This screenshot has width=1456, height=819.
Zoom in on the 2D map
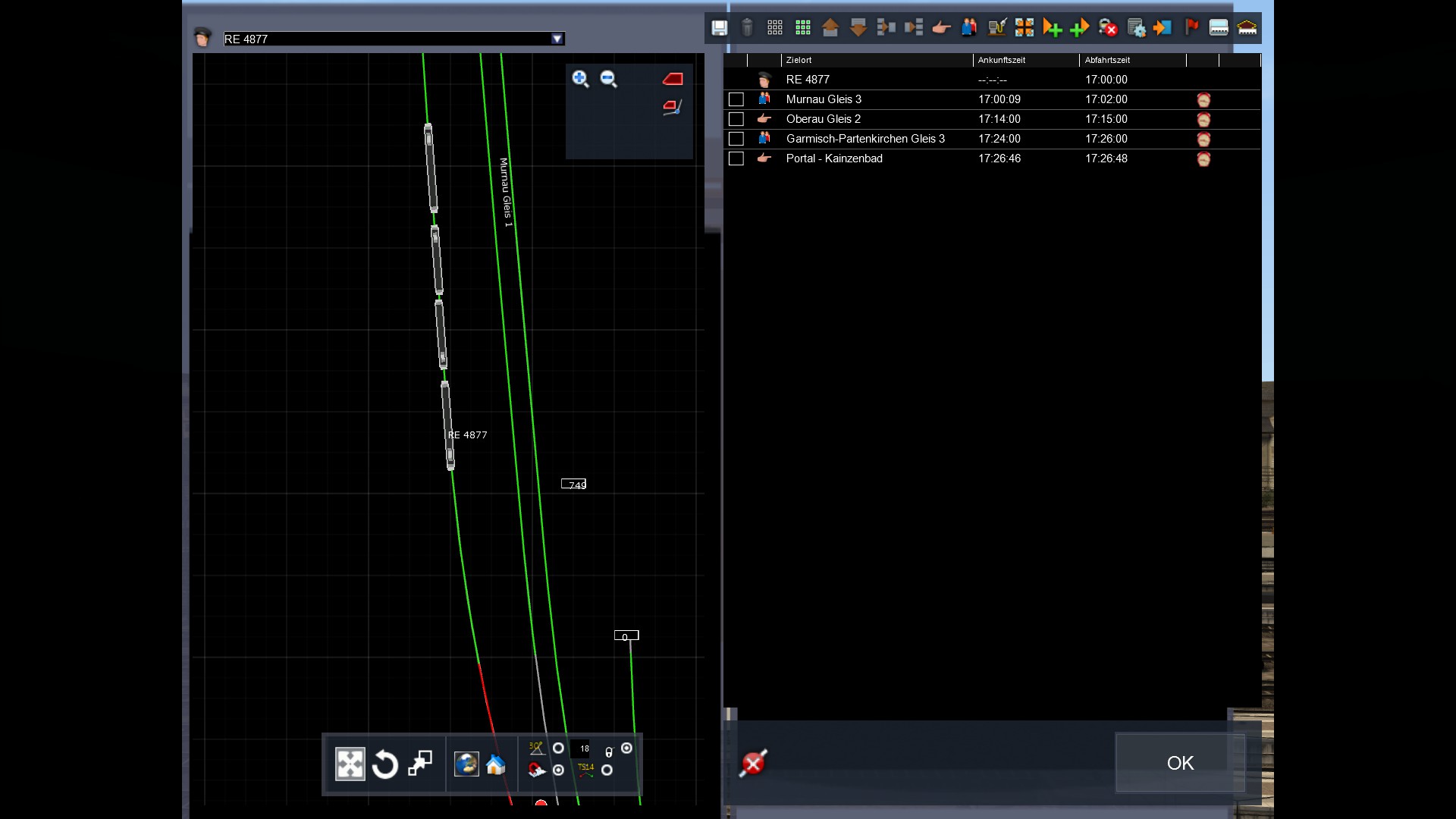point(580,79)
